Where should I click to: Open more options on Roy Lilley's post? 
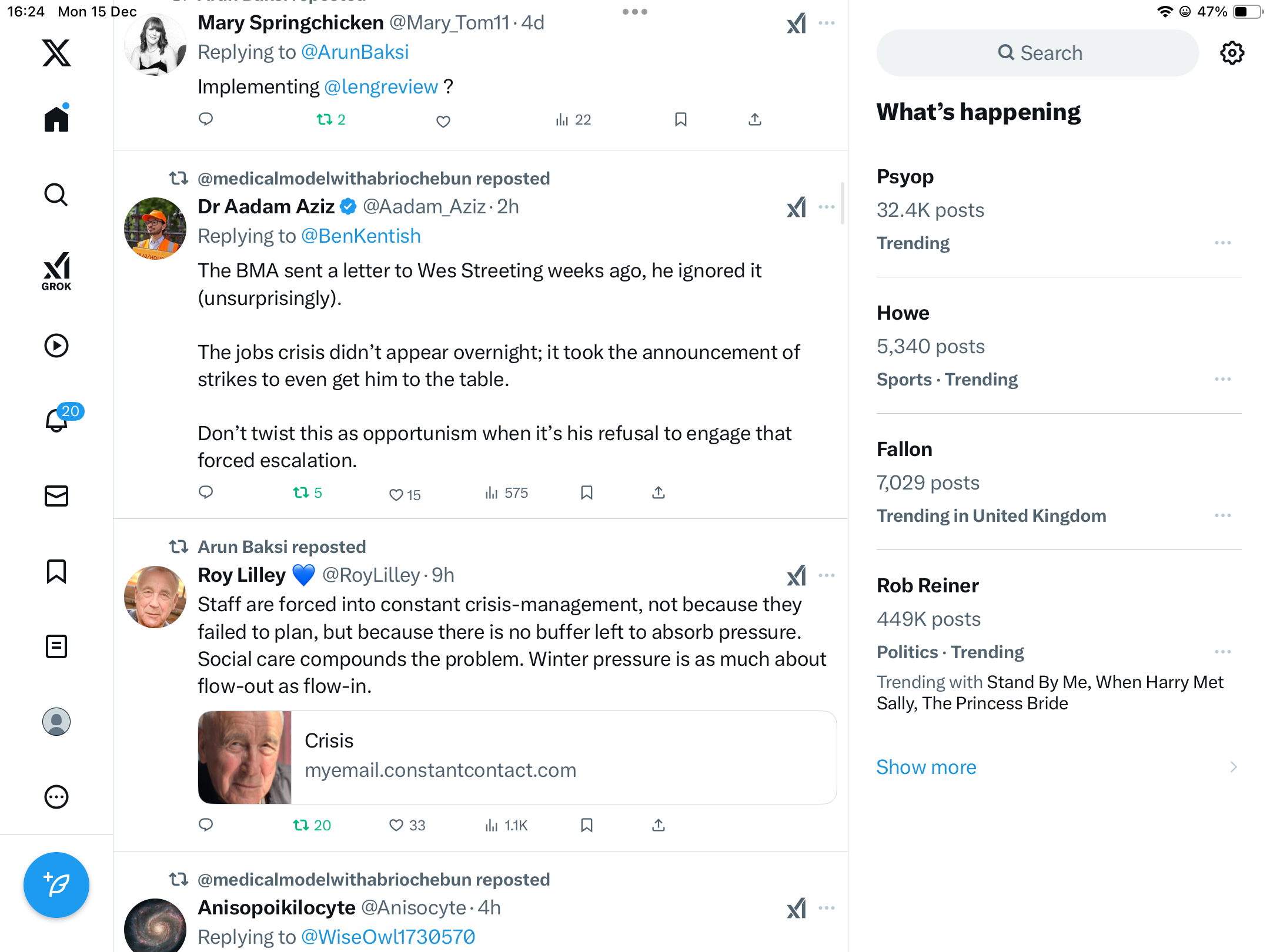pos(827,575)
